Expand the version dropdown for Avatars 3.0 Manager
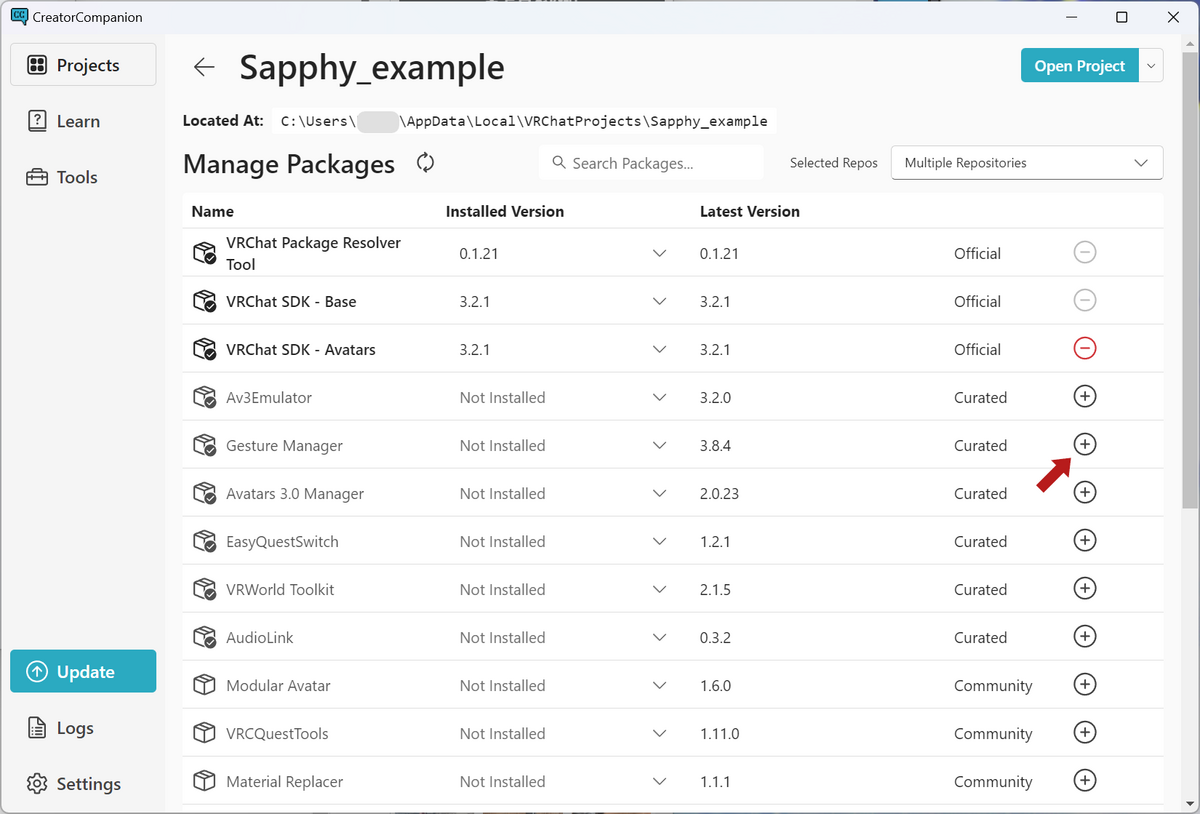The height and width of the screenshot is (814, 1200). [659, 493]
